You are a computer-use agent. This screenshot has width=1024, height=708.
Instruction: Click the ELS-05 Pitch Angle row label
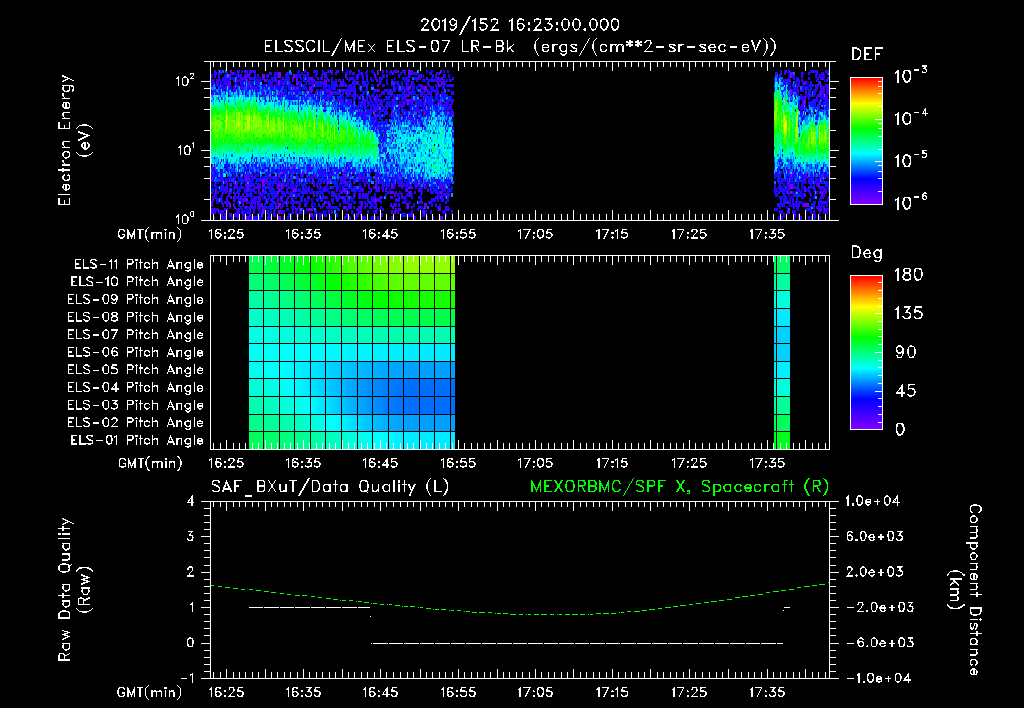(x=135, y=370)
